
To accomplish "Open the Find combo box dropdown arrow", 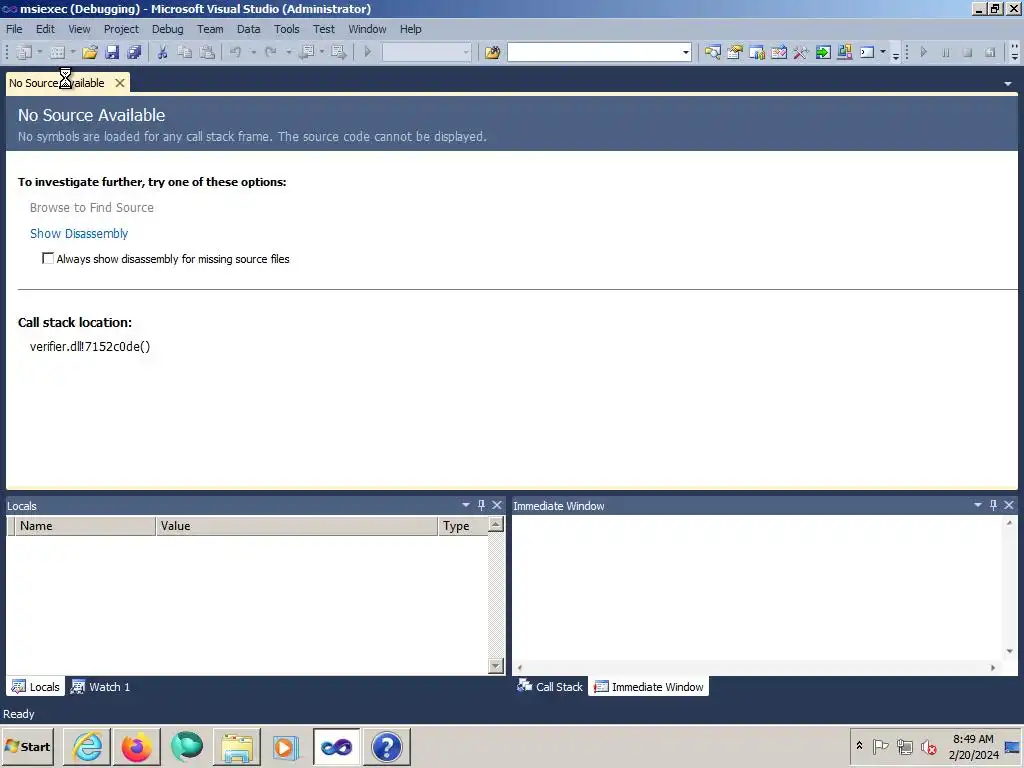I will pos(686,52).
